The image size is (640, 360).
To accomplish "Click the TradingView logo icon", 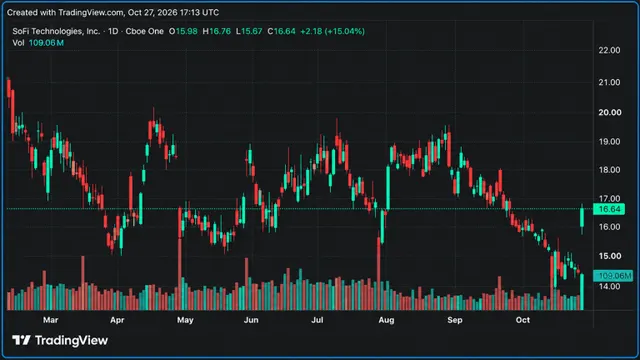I will [x=21, y=340].
